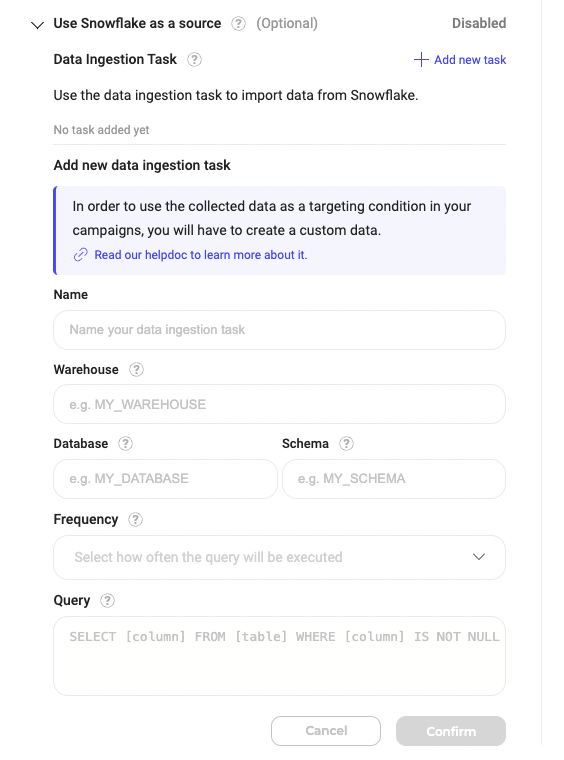
Task: Click help icon beside Data Ingestion Task
Action: [194, 60]
